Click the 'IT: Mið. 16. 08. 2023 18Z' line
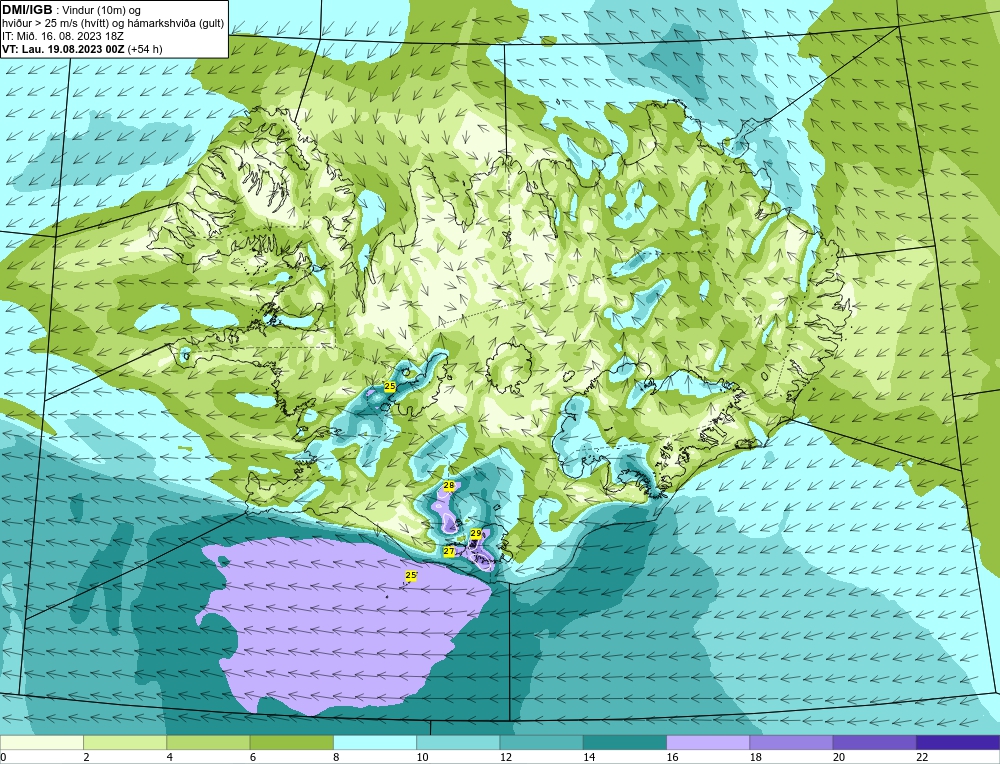This screenshot has width=1000, height=764. click(x=63, y=36)
